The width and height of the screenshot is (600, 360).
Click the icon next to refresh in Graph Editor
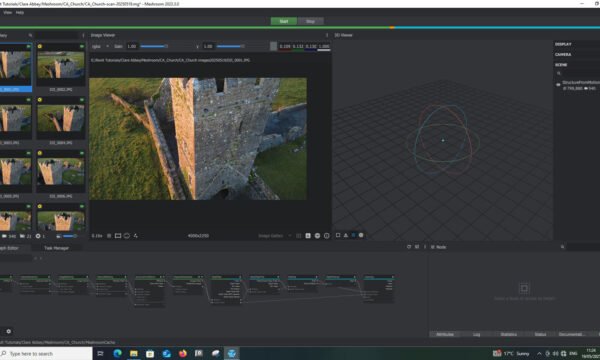click(417, 247)
